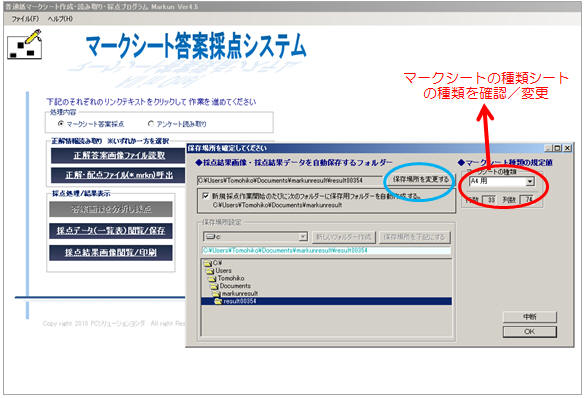585x398 pixels.
Task: Open the ファイル(F) menu
Action: pyautogui.click(x=25, y=19)
